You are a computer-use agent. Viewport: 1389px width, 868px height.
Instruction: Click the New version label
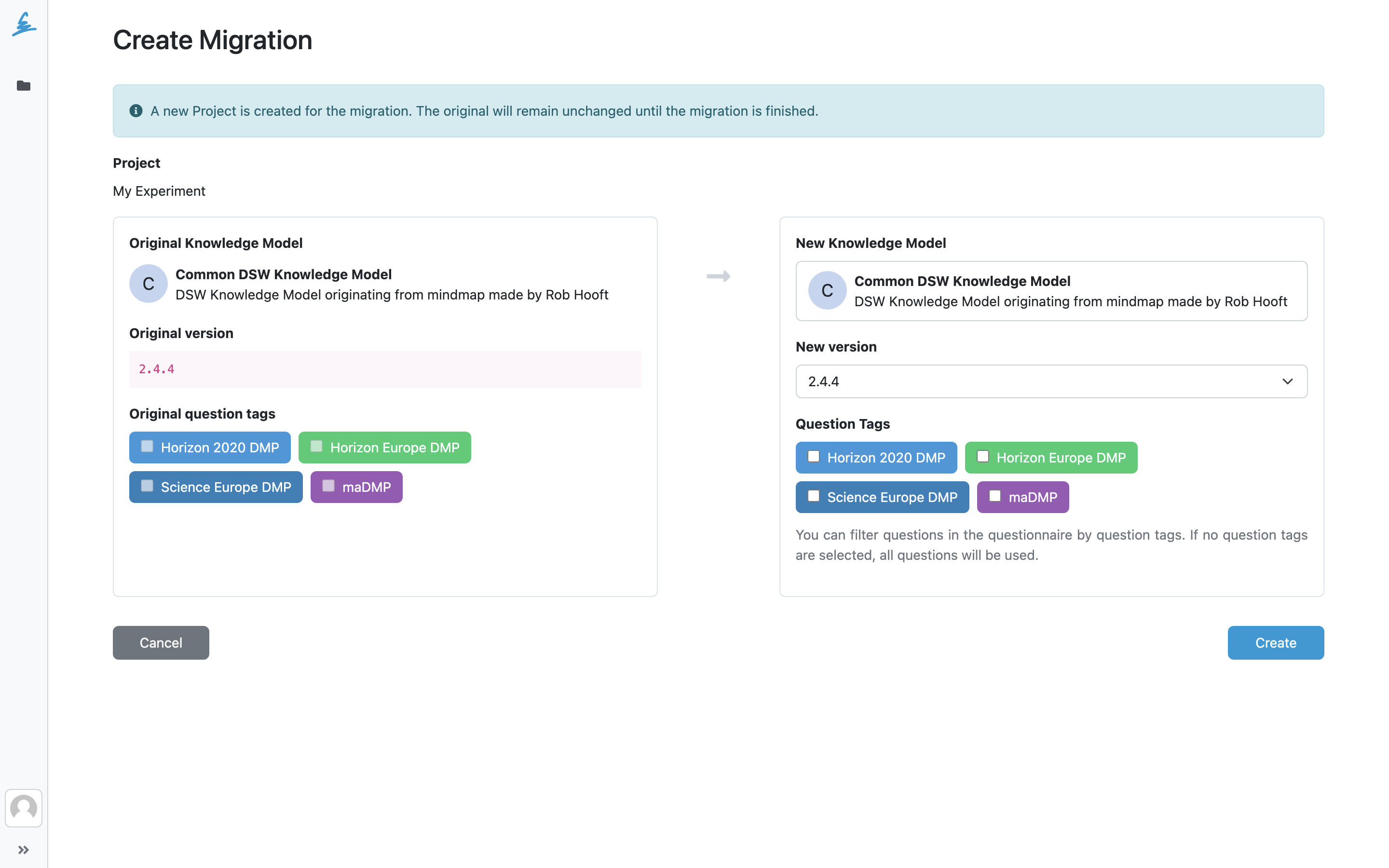coord(836,347)
